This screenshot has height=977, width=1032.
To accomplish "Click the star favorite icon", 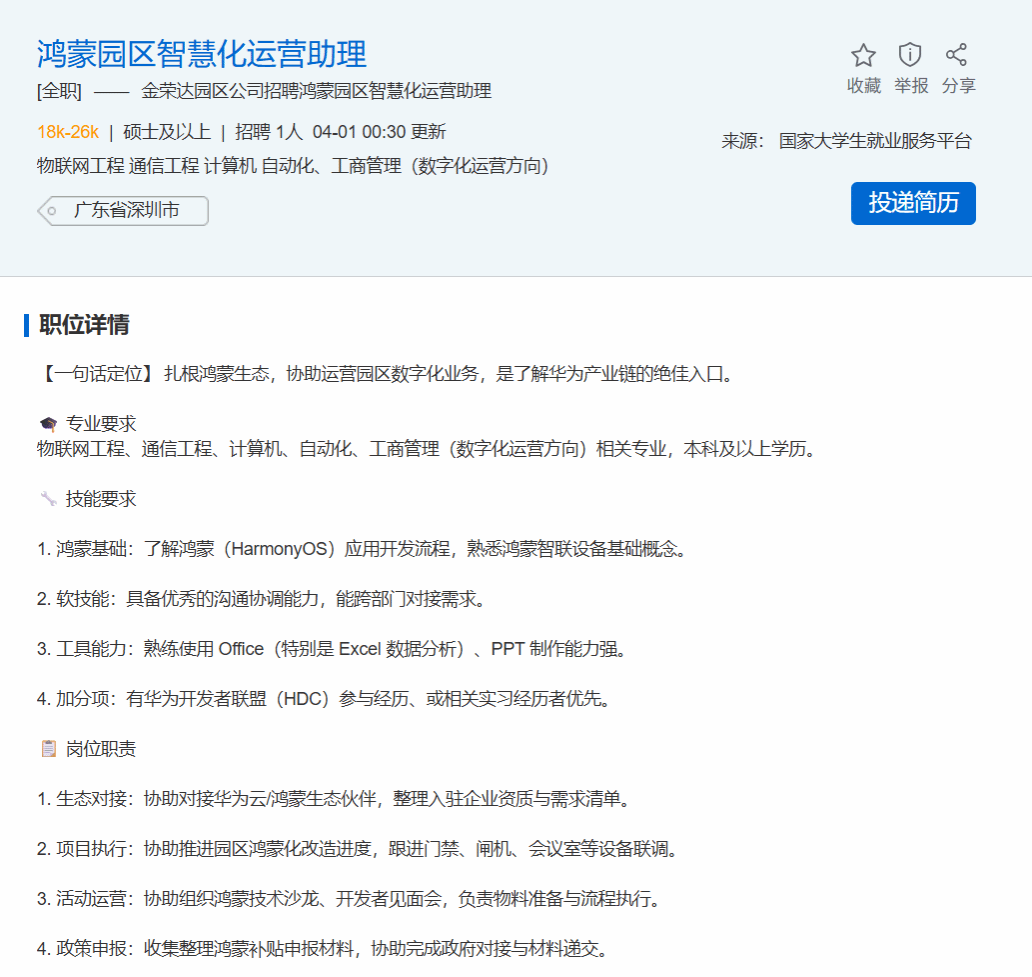I will (x=863, y=55).
